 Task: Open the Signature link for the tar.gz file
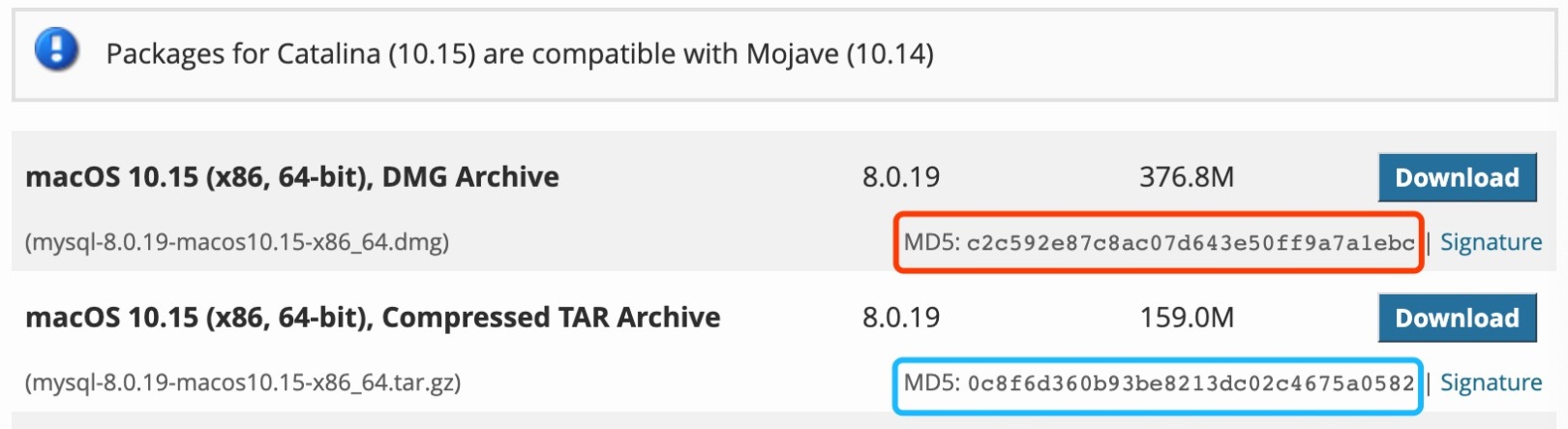click(x=1491, y=383)
